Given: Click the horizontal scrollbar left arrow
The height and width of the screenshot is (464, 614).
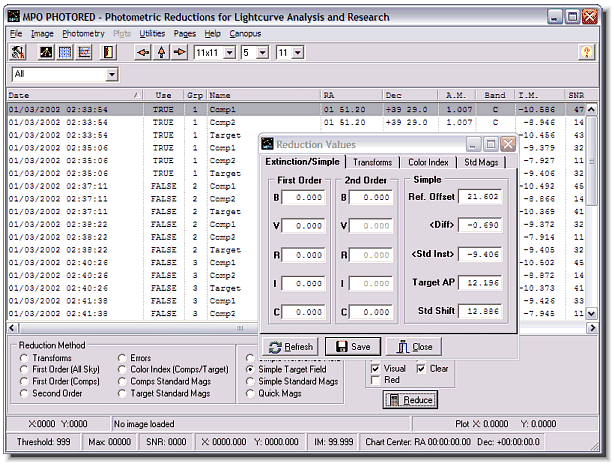Looking at the screenshot, I should click(x=12, y=328).
